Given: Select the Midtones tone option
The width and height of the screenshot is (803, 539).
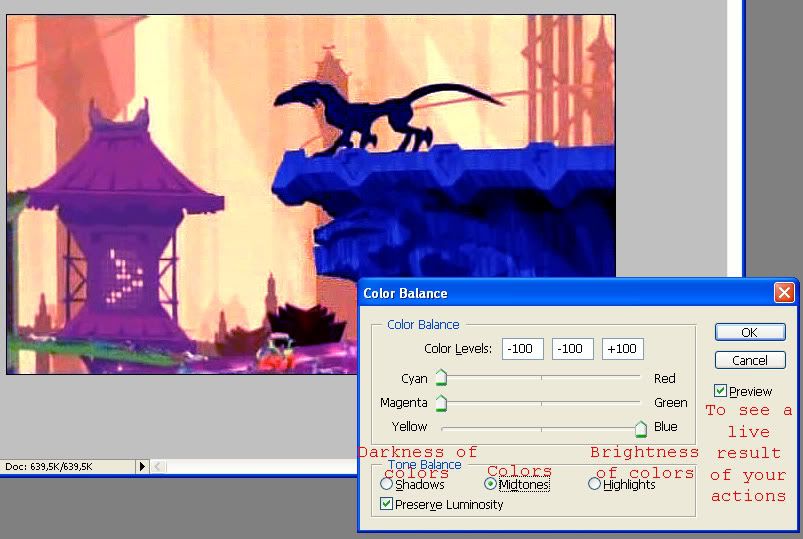Looking at the screenshot, I should pos(490,484).
